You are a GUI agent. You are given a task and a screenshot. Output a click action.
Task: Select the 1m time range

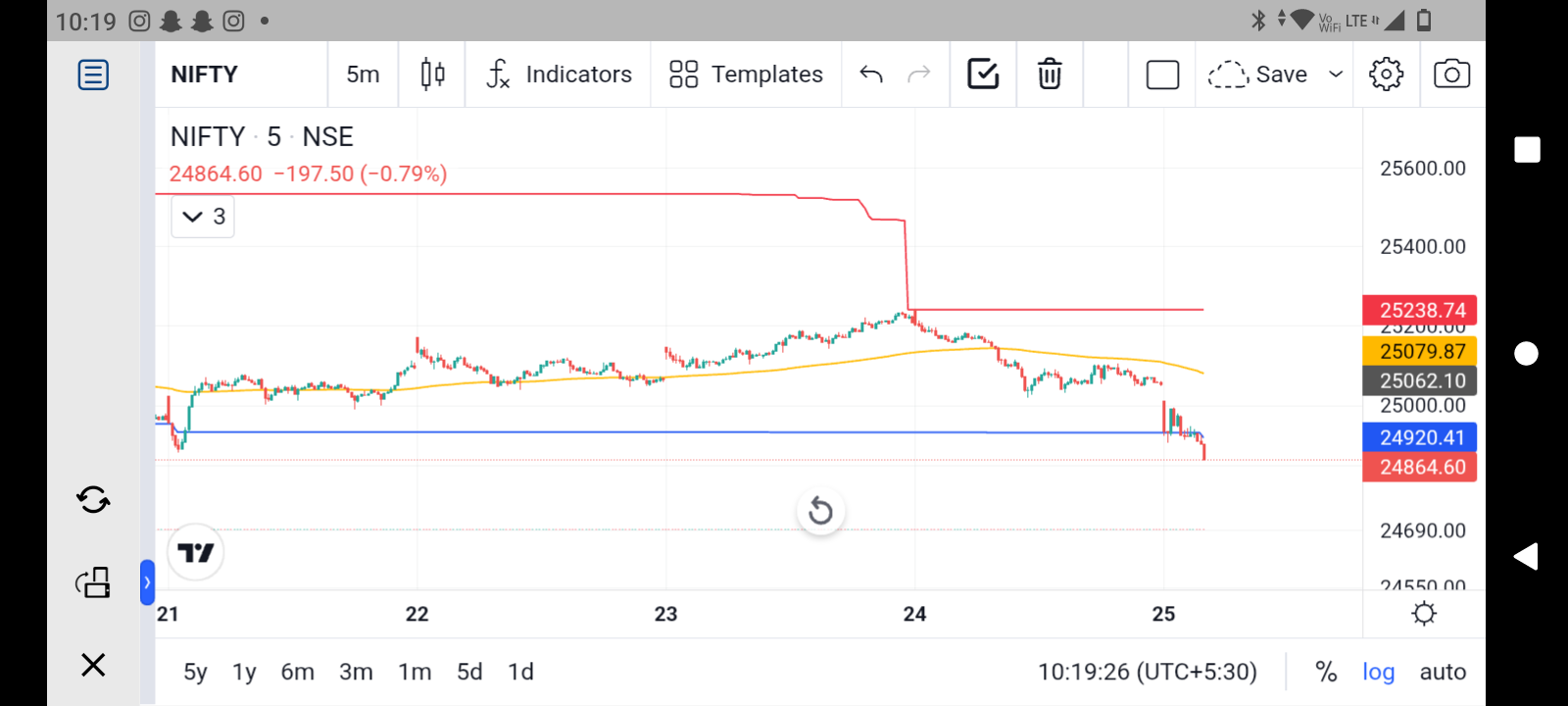(415, 672)
